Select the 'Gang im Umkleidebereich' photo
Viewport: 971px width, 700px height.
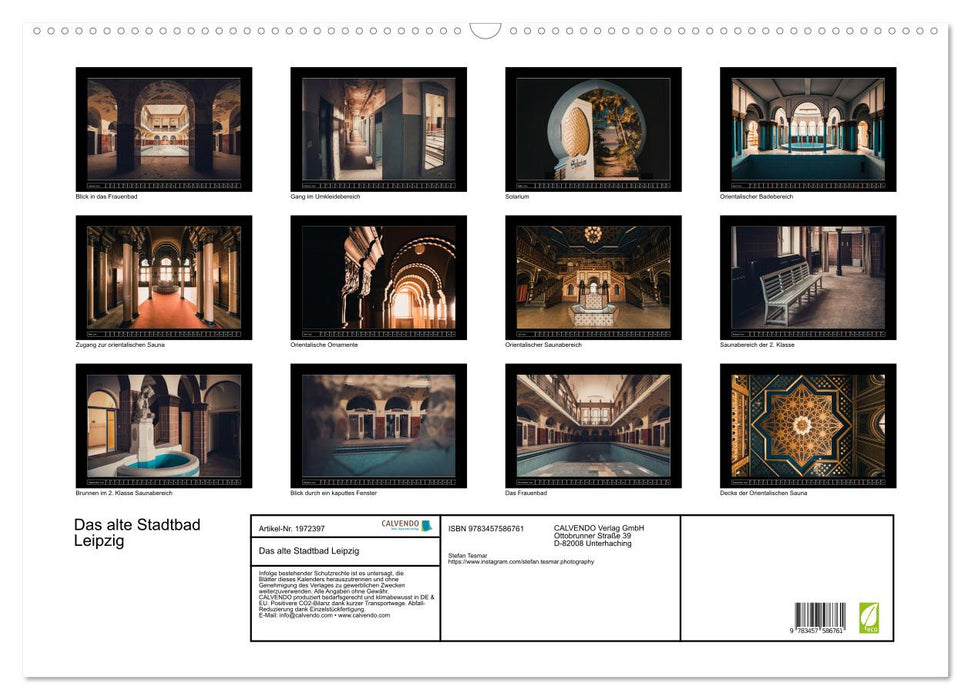[378, 129]
